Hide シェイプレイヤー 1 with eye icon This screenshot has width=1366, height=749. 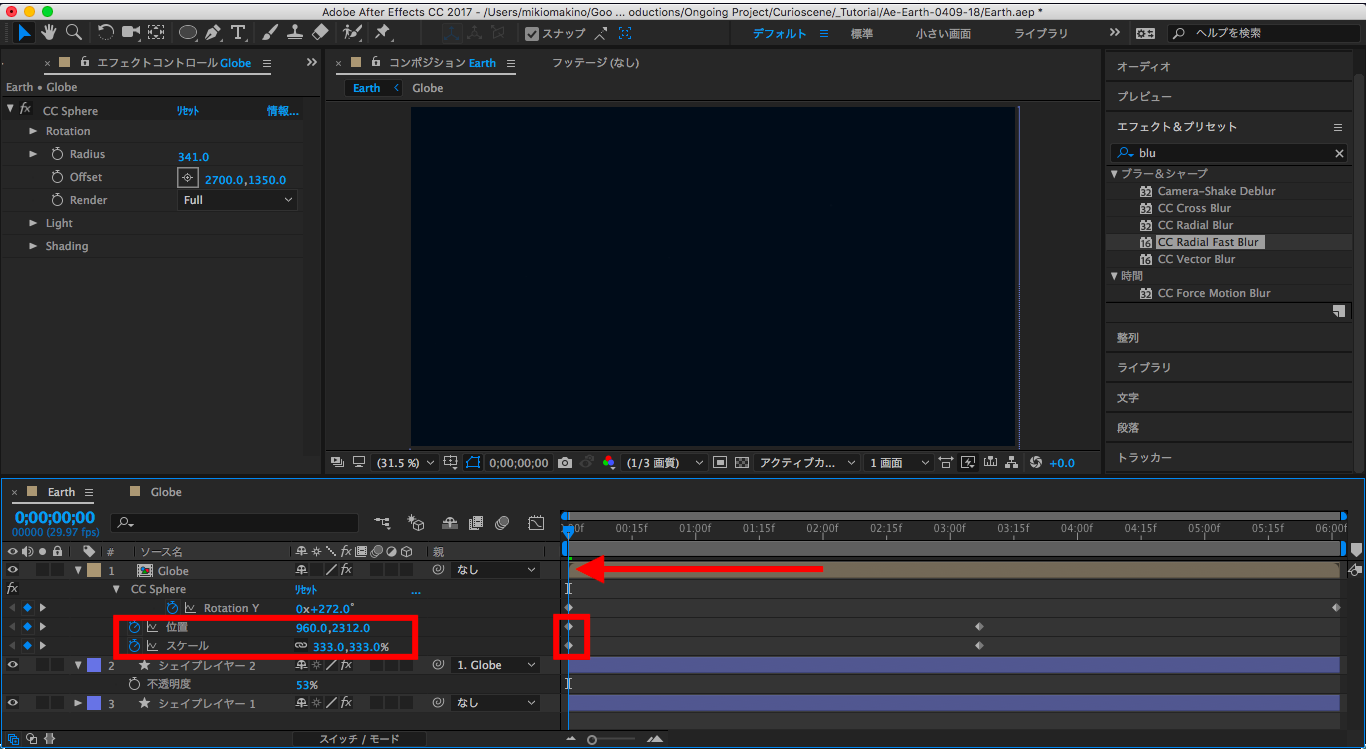point(12,703)
